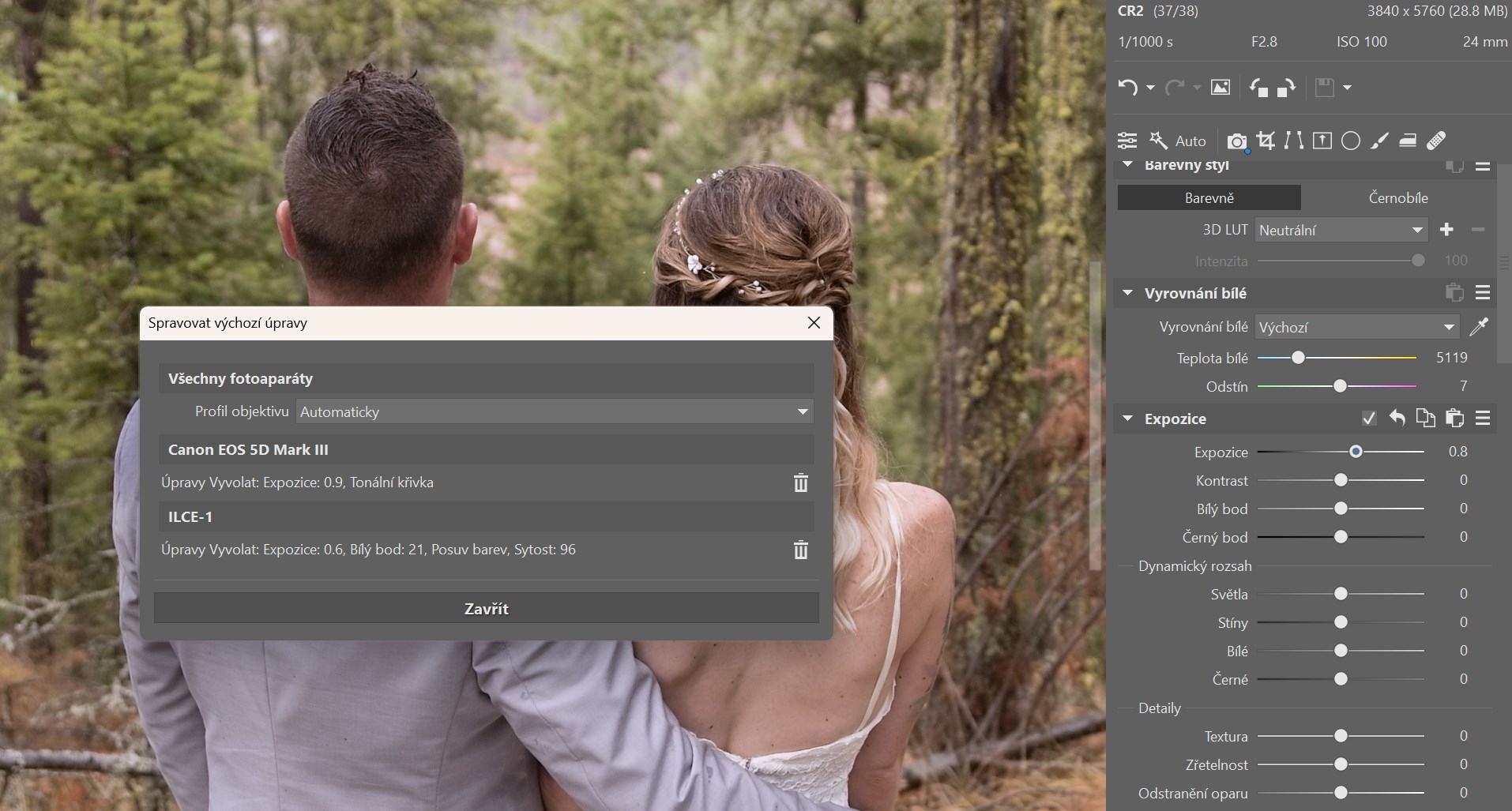Delete Canon EOS 5D Mark III preset
The width and height of the screenshot is (1512, 811).
[x=800, y=482]
